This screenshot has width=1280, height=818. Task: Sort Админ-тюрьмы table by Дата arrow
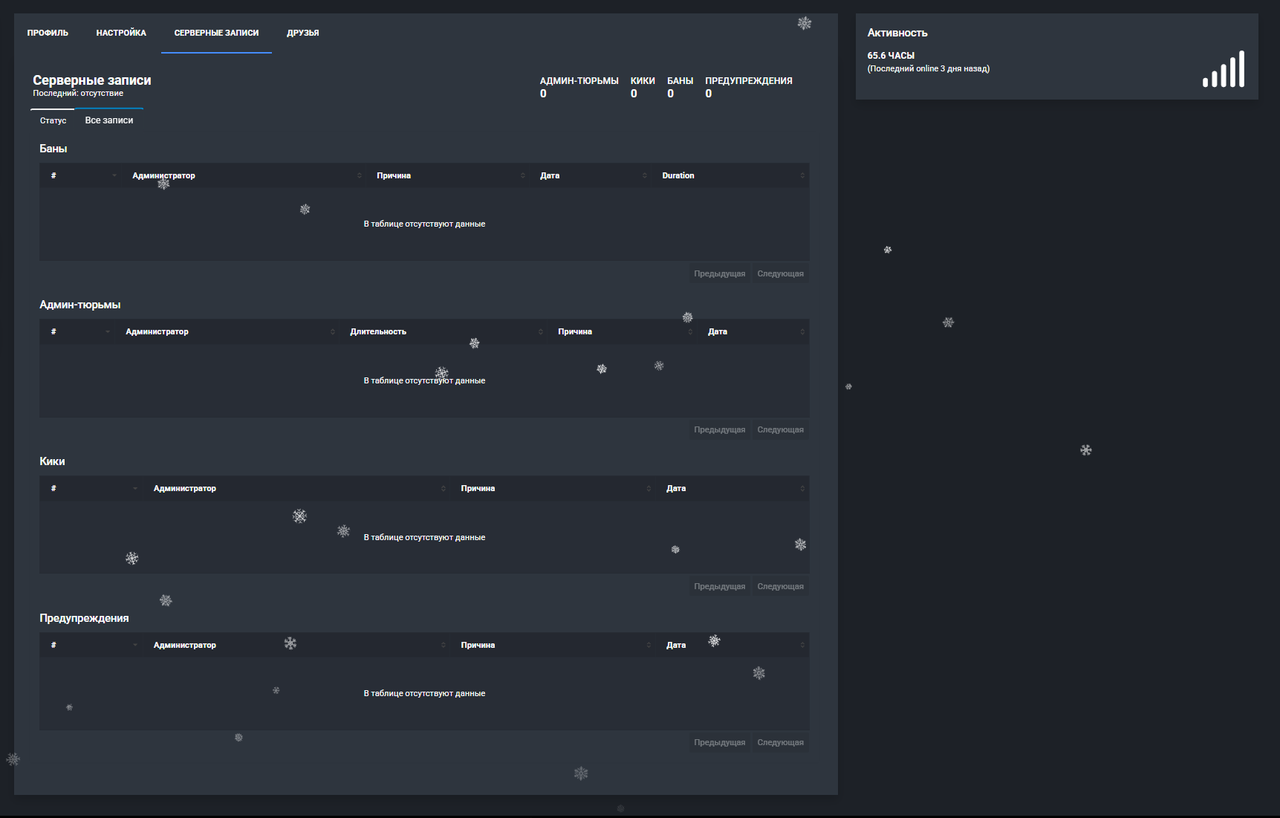[x=802, y=332]
